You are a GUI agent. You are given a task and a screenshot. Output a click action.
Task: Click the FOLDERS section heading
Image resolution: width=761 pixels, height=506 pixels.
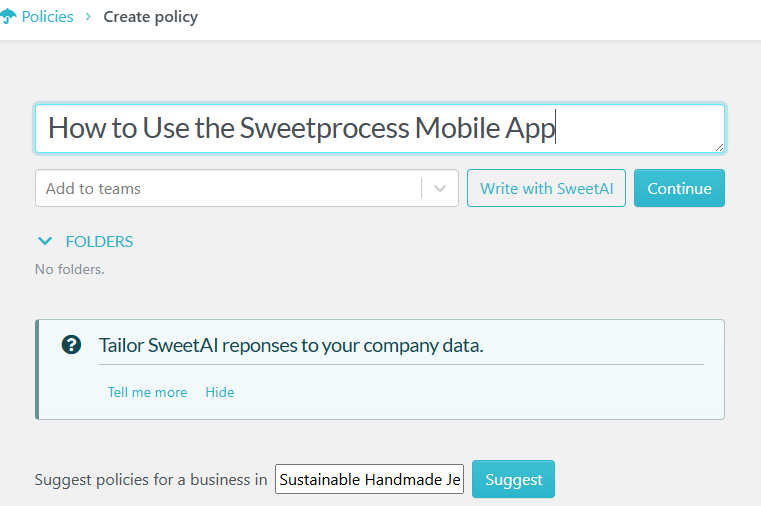pyautogui.click(x=99, y=241)
